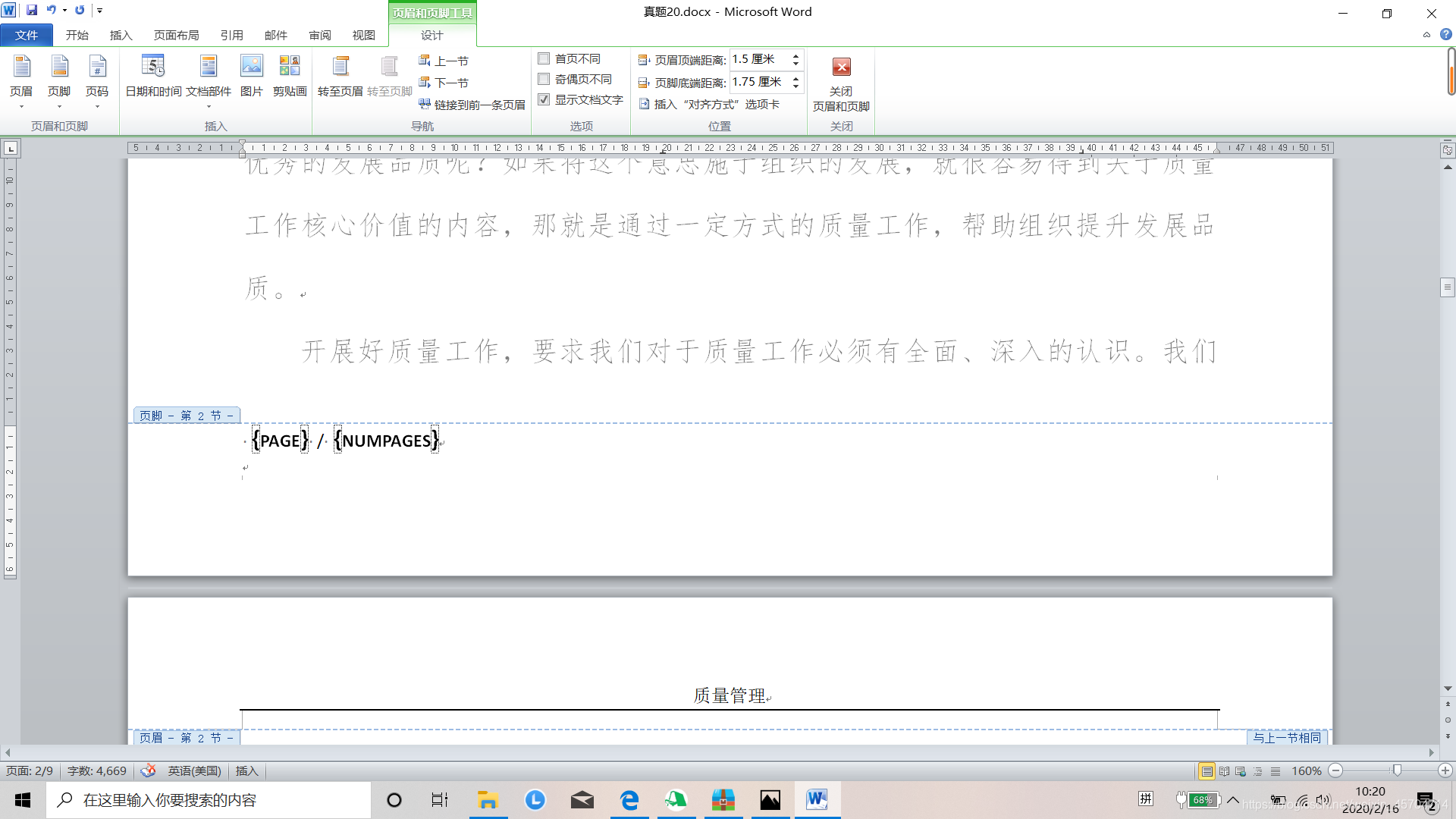The width and height of the screenshot is (1456, 819).
Task: Click the header top distance field (1.5 厘米)
Action: point(758,59)
